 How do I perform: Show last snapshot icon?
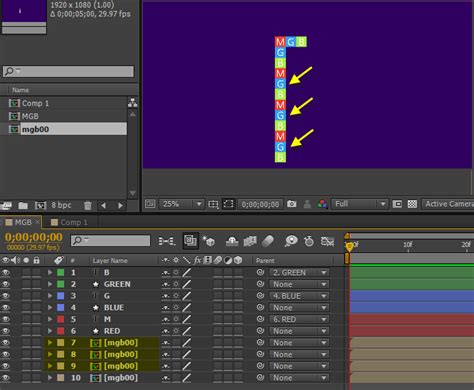coord(307,204)
